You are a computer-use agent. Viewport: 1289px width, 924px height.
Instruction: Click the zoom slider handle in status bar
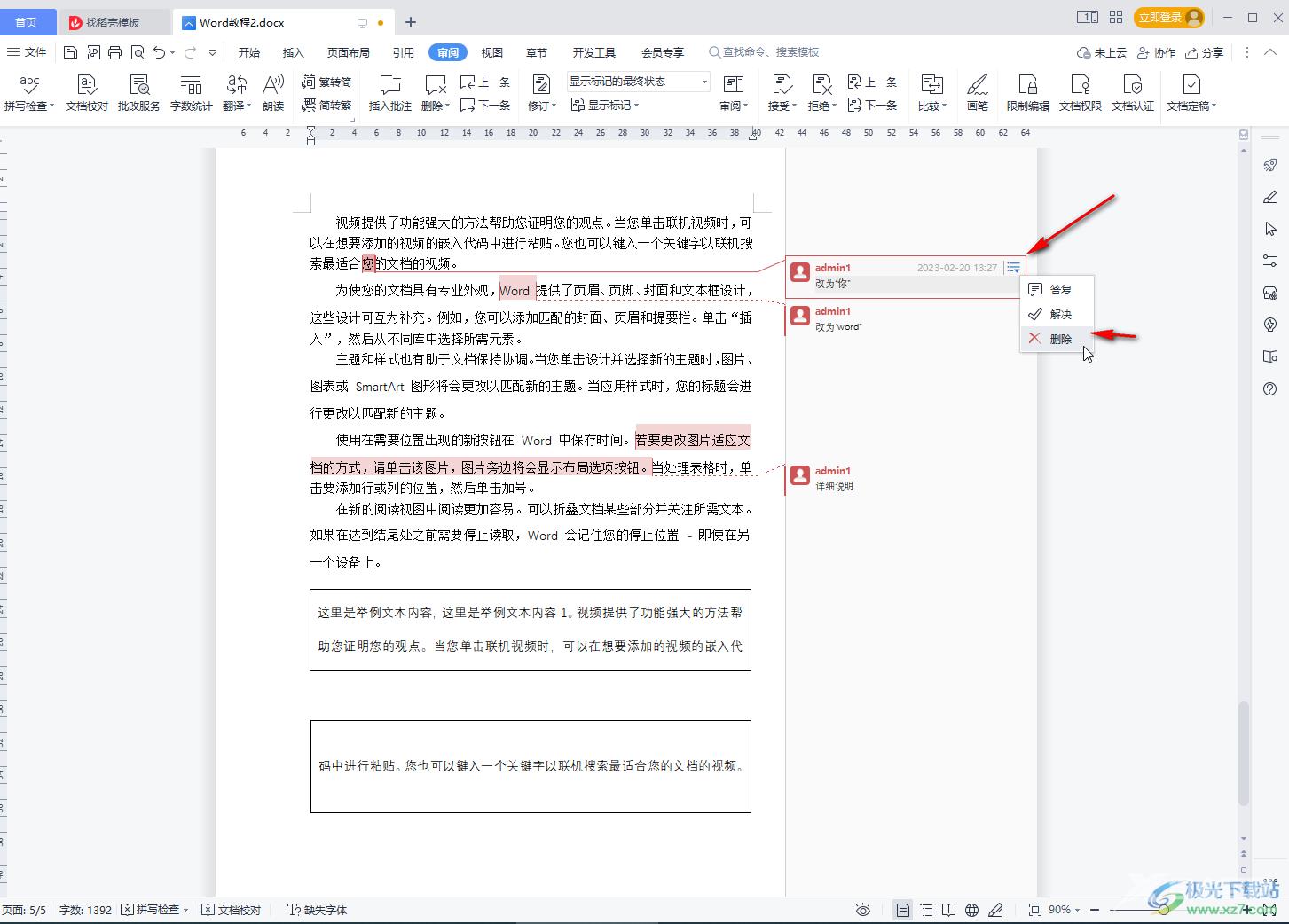click(x=1164, y=910)
